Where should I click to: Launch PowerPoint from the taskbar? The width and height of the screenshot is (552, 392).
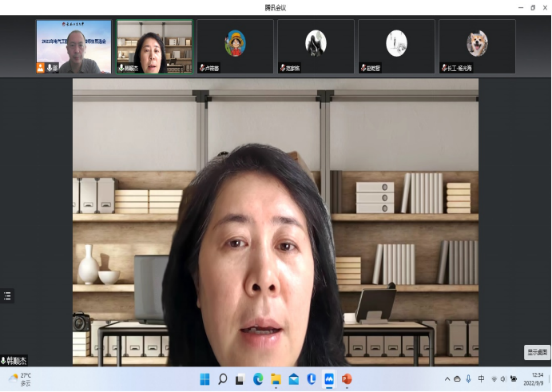tap(347, 379)
